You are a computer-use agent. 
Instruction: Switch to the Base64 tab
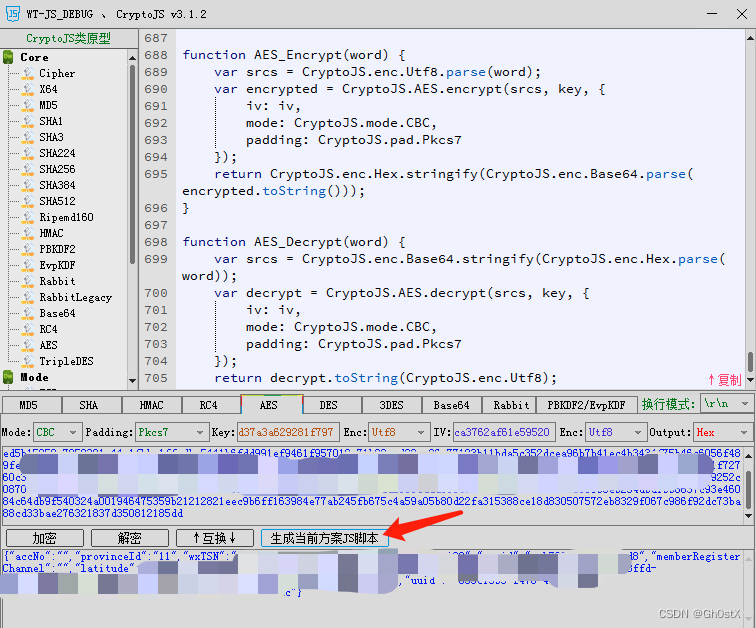pos(451,405)
